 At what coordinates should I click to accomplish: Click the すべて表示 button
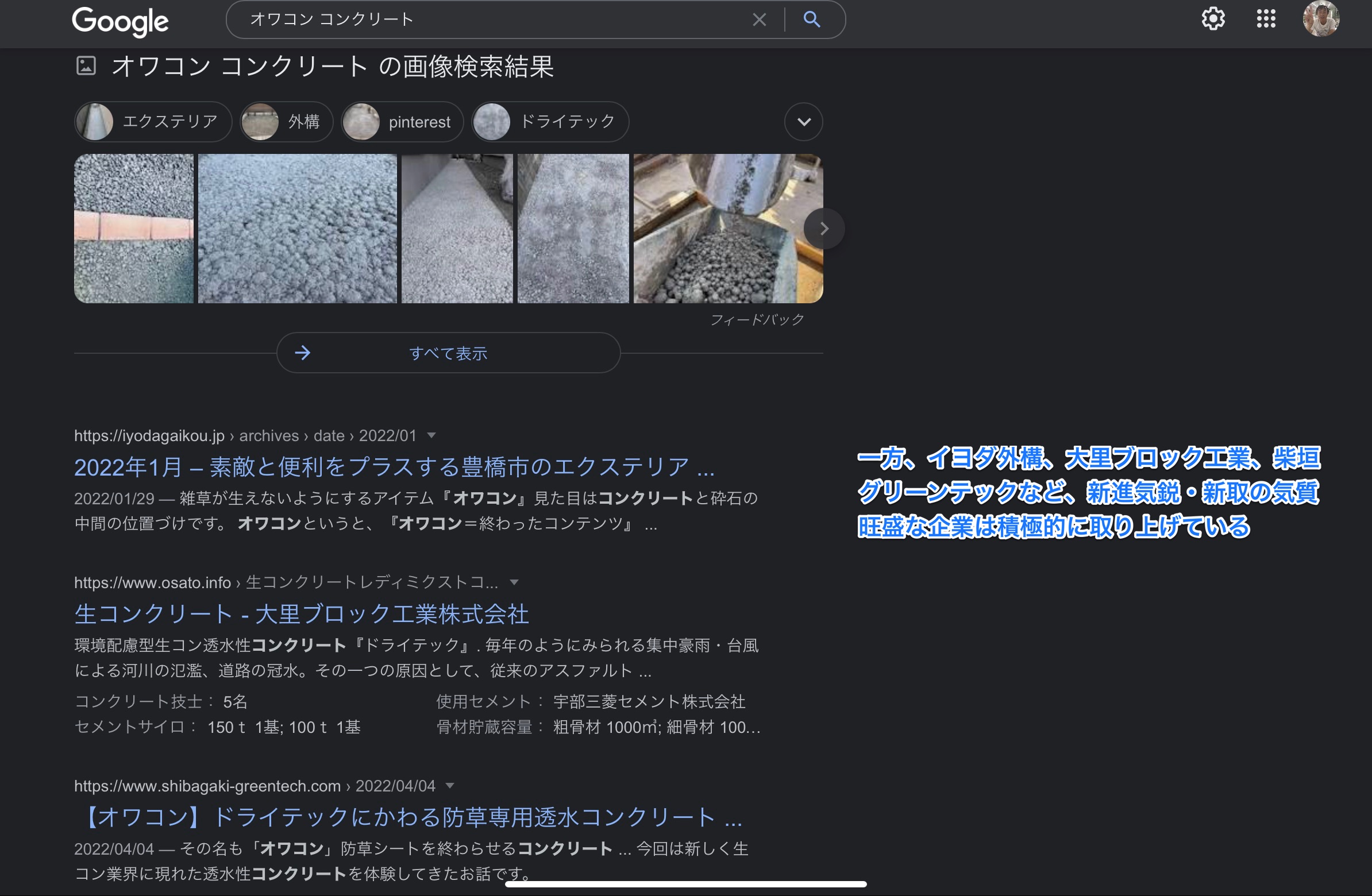(449, 353)
